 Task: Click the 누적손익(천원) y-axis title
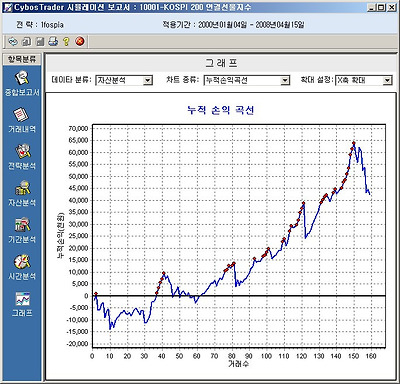click(60, 235)
